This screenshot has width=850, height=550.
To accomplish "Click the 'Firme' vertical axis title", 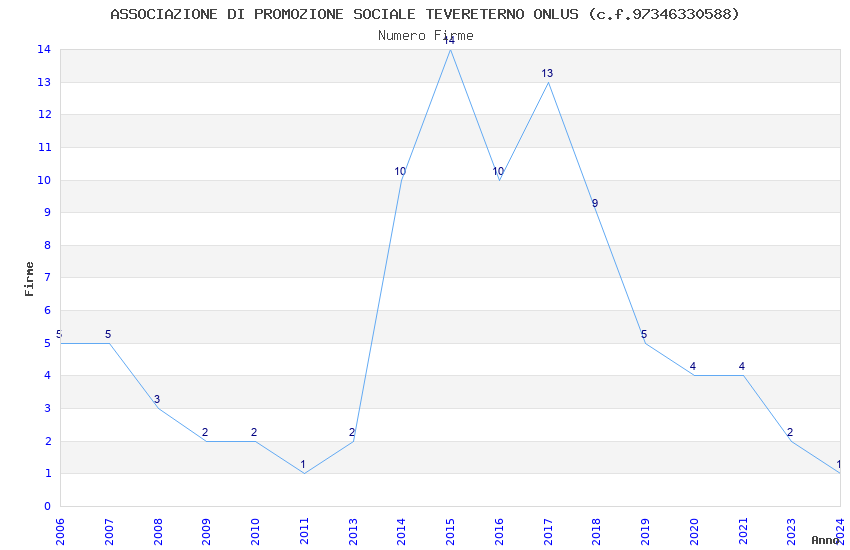I will click(x=29, y=278).
